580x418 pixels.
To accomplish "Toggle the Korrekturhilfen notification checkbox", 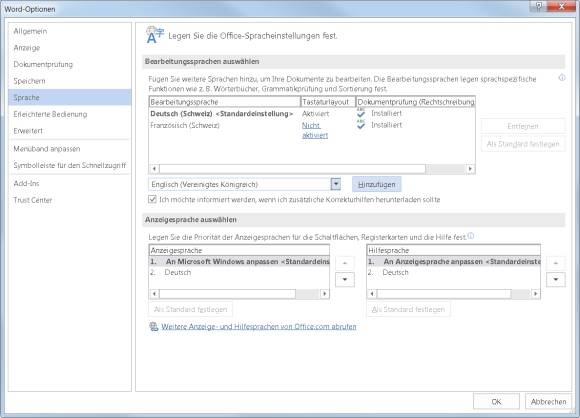I will (152, 199).
